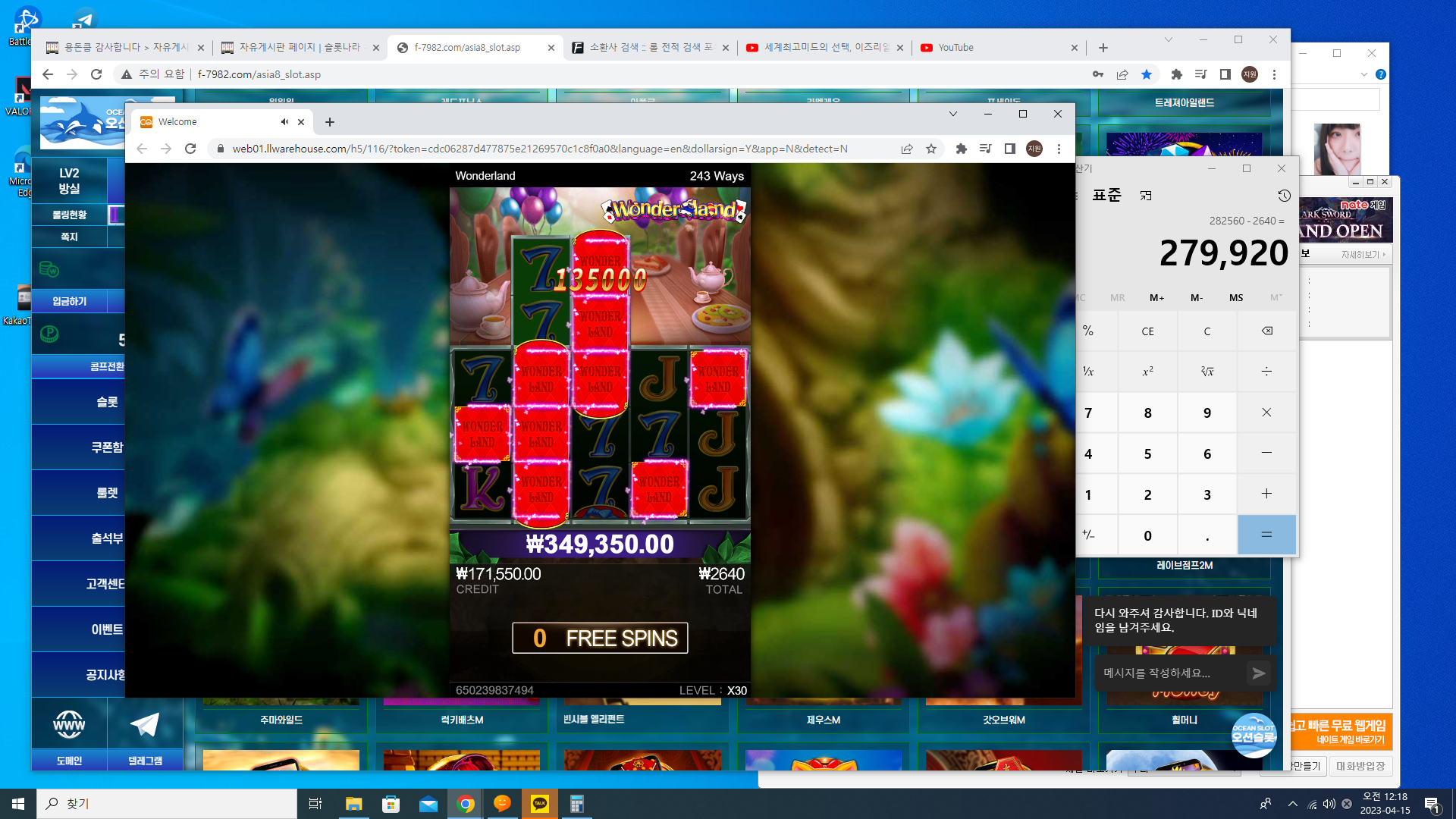Mute the Welcome tab audio
The image size is (1456, 819).
pyautogui.click(x=284, y=122)
